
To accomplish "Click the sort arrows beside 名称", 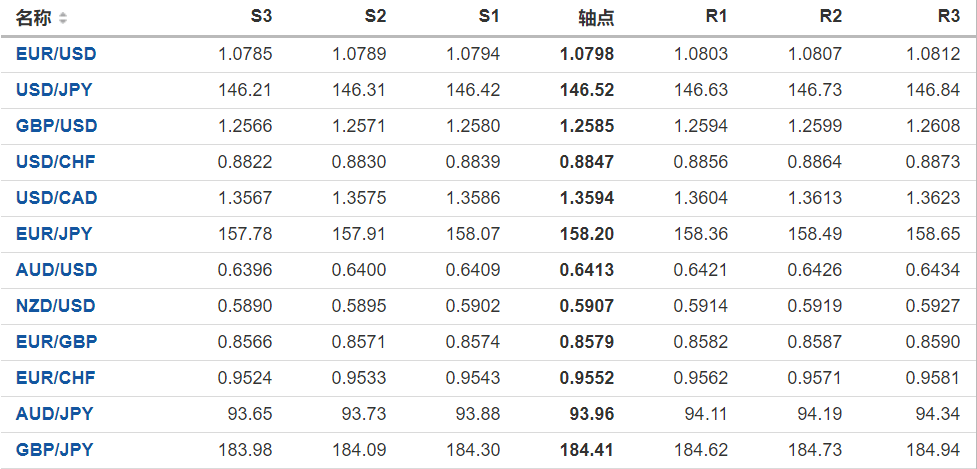I will pyautogui.click(x=64, y=18).
